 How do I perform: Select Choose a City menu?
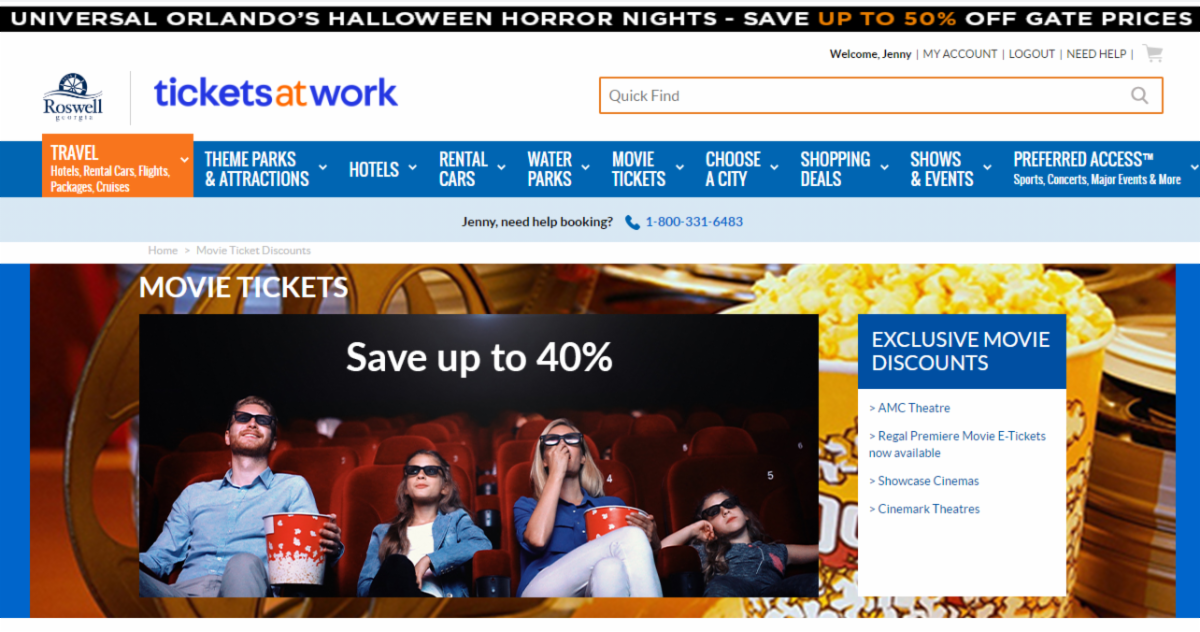733,169
